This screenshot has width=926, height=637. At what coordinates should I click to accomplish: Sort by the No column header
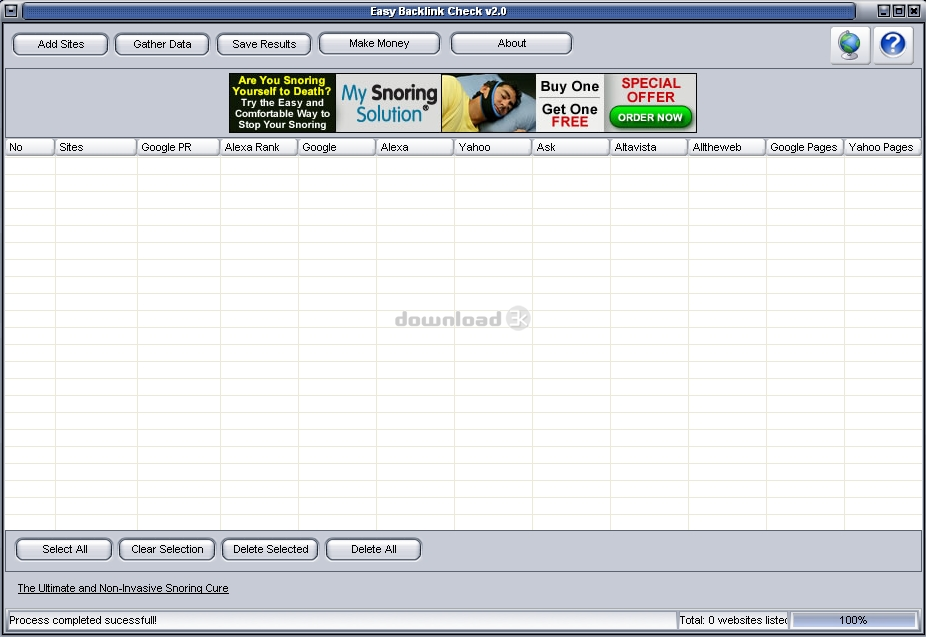coord(30,147)
